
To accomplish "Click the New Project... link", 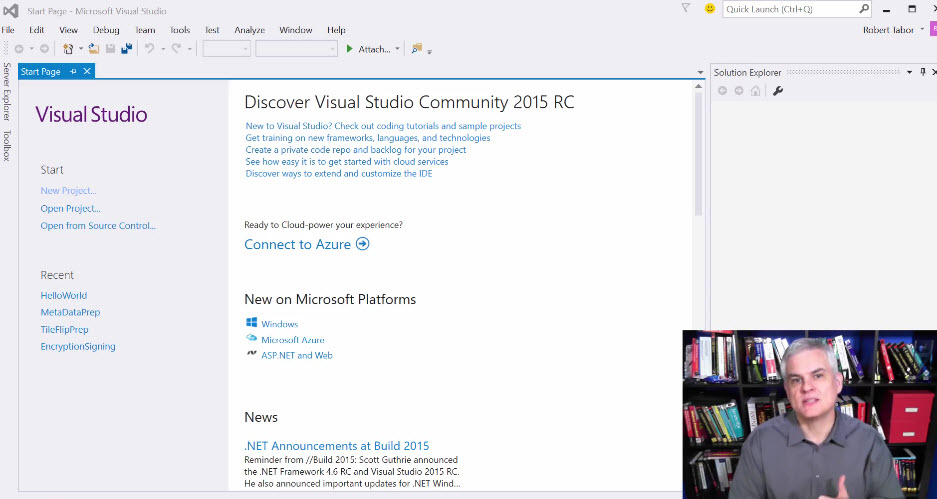I will point(68,191).
